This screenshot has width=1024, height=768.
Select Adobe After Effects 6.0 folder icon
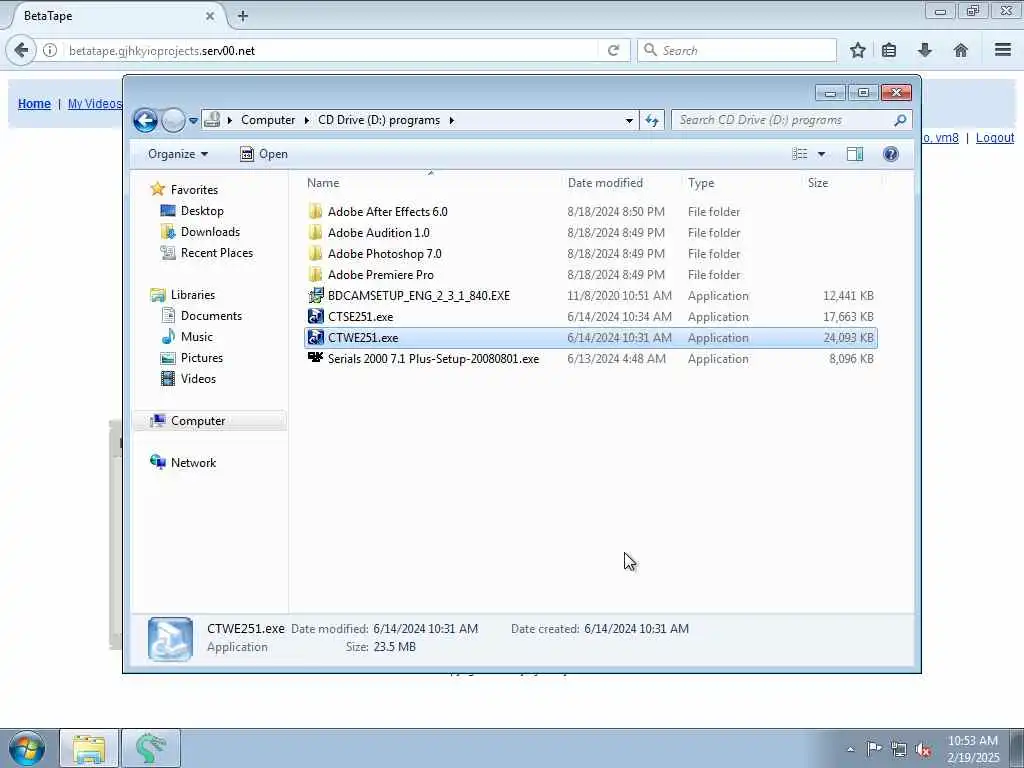coord(315,212)
